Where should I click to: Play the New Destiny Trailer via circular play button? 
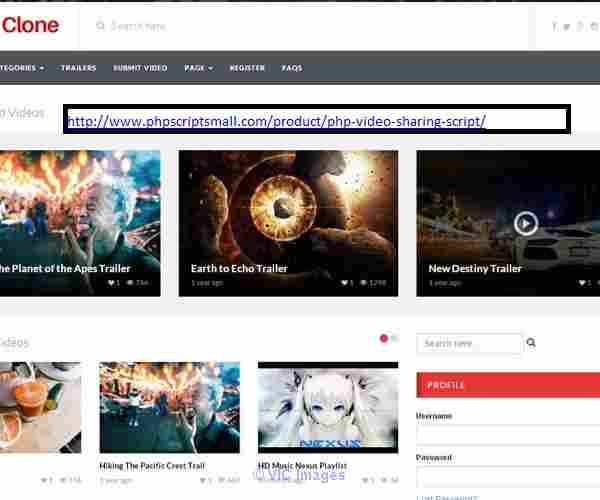tap(525, 223)
